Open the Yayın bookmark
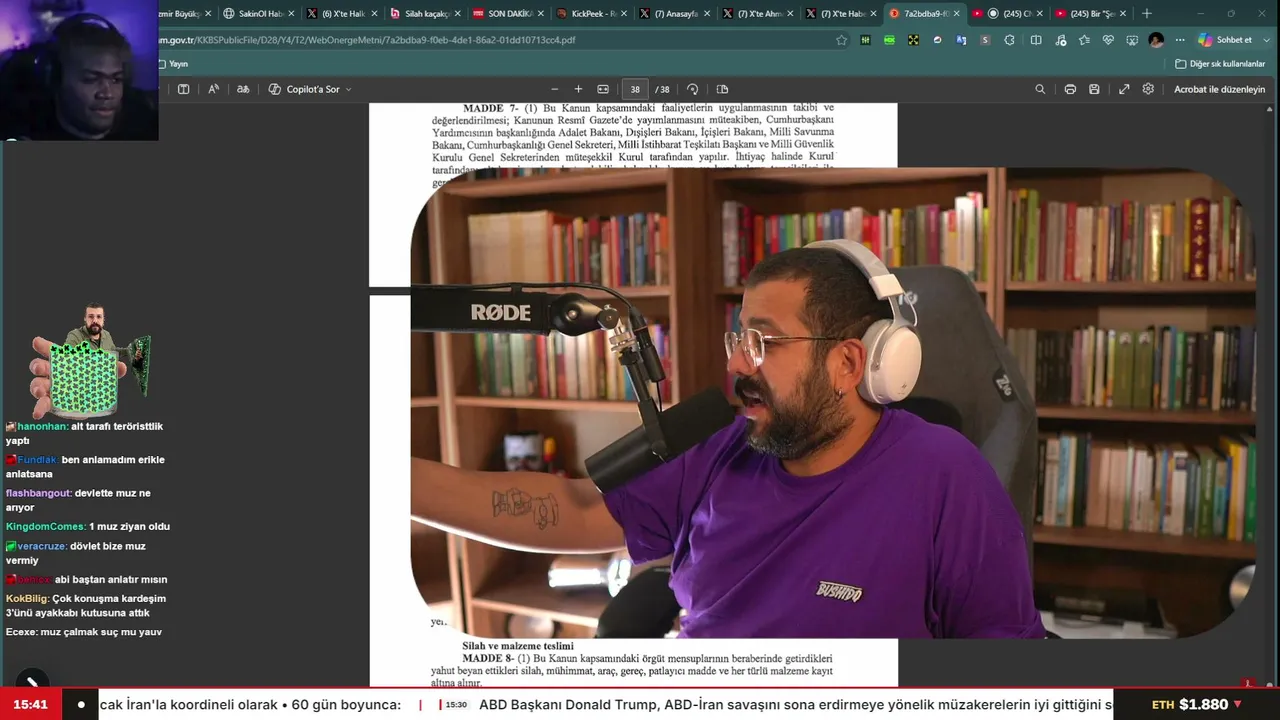Viewport: 1280px width, 720px height. (x=172, y=64)
